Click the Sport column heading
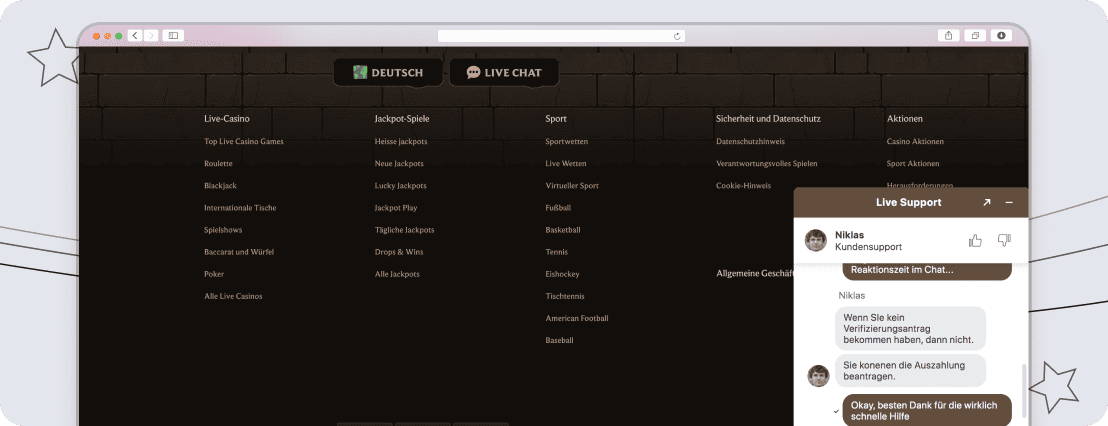The height and width of the screenshot is (426, 1108). pos(556,119)
